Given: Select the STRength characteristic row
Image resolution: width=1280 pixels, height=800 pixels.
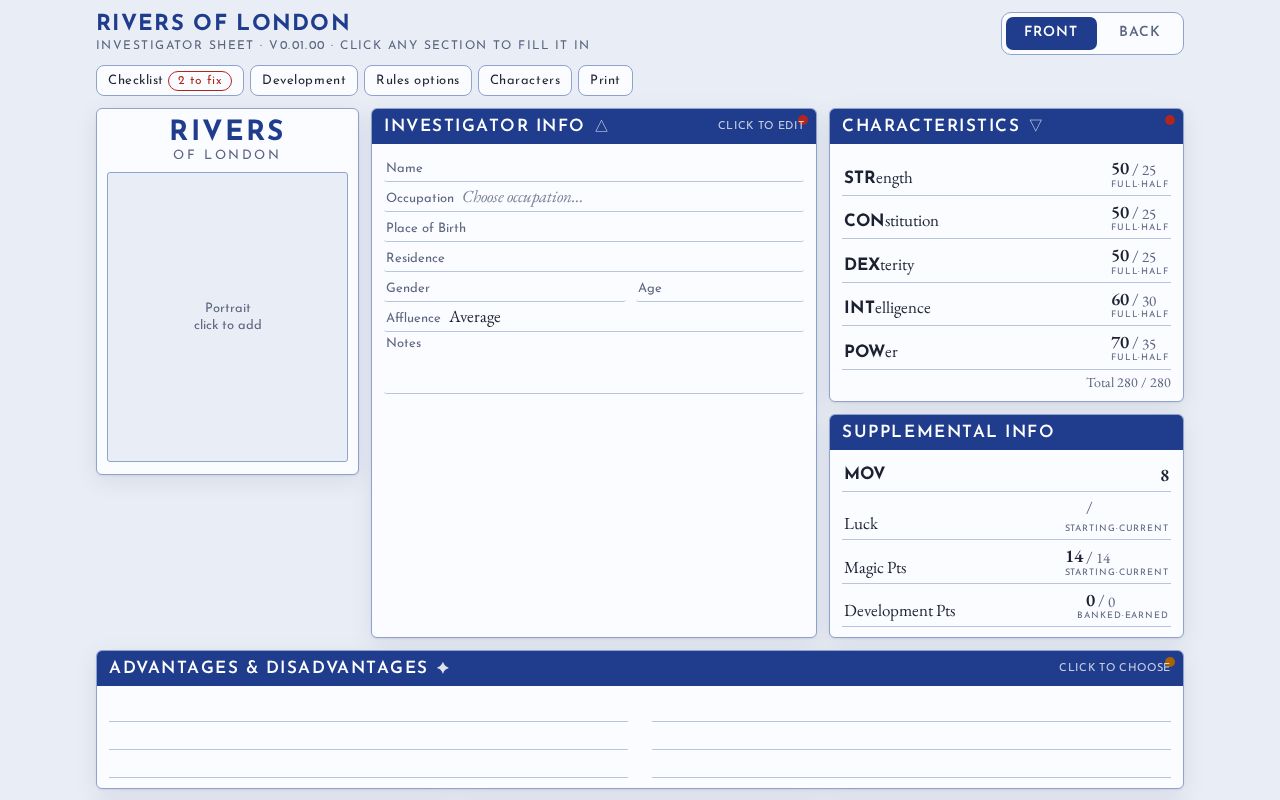Looking at the screenshot, I should (x=1006, y=175).
